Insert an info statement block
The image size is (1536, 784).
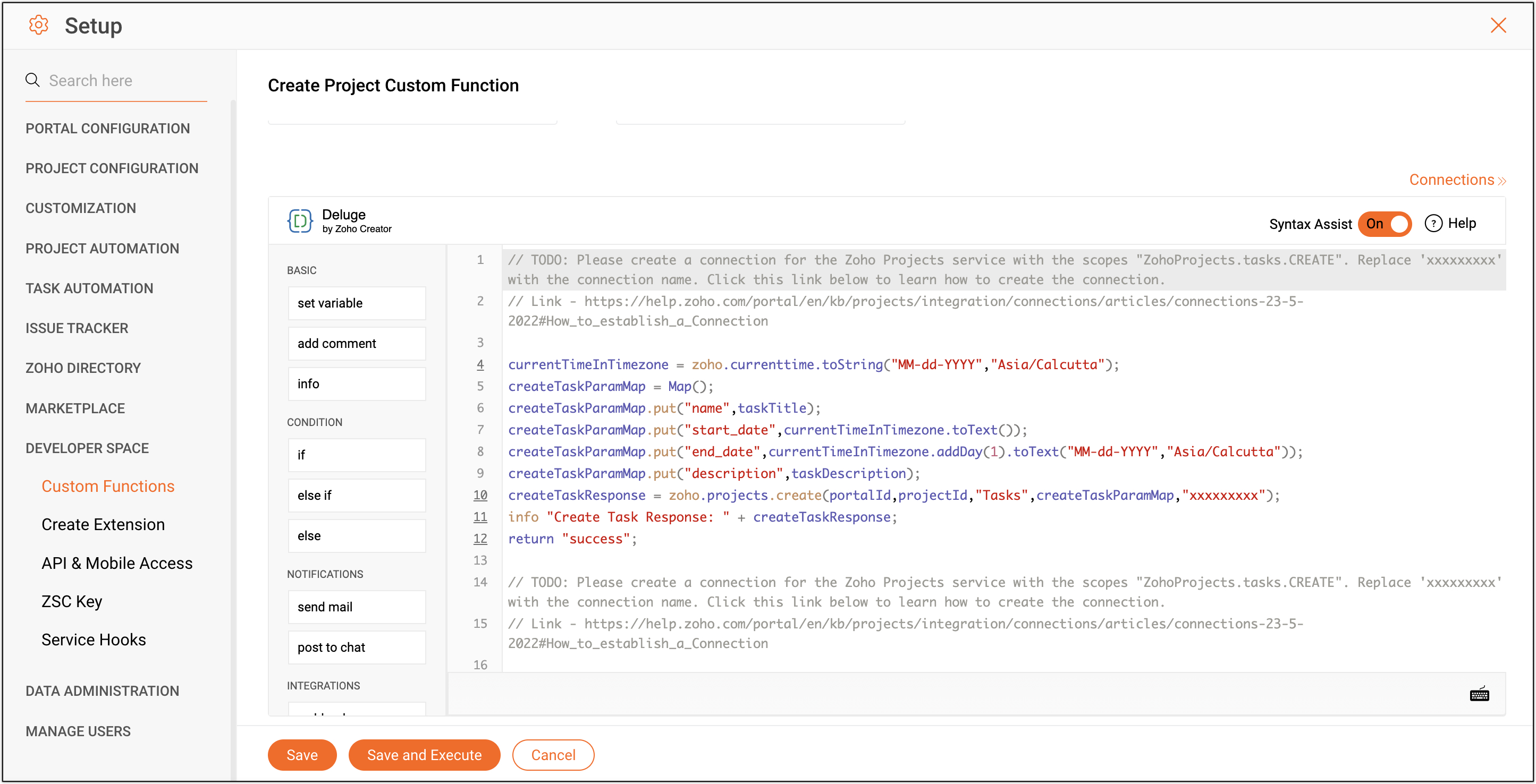[x=357, y=384]
